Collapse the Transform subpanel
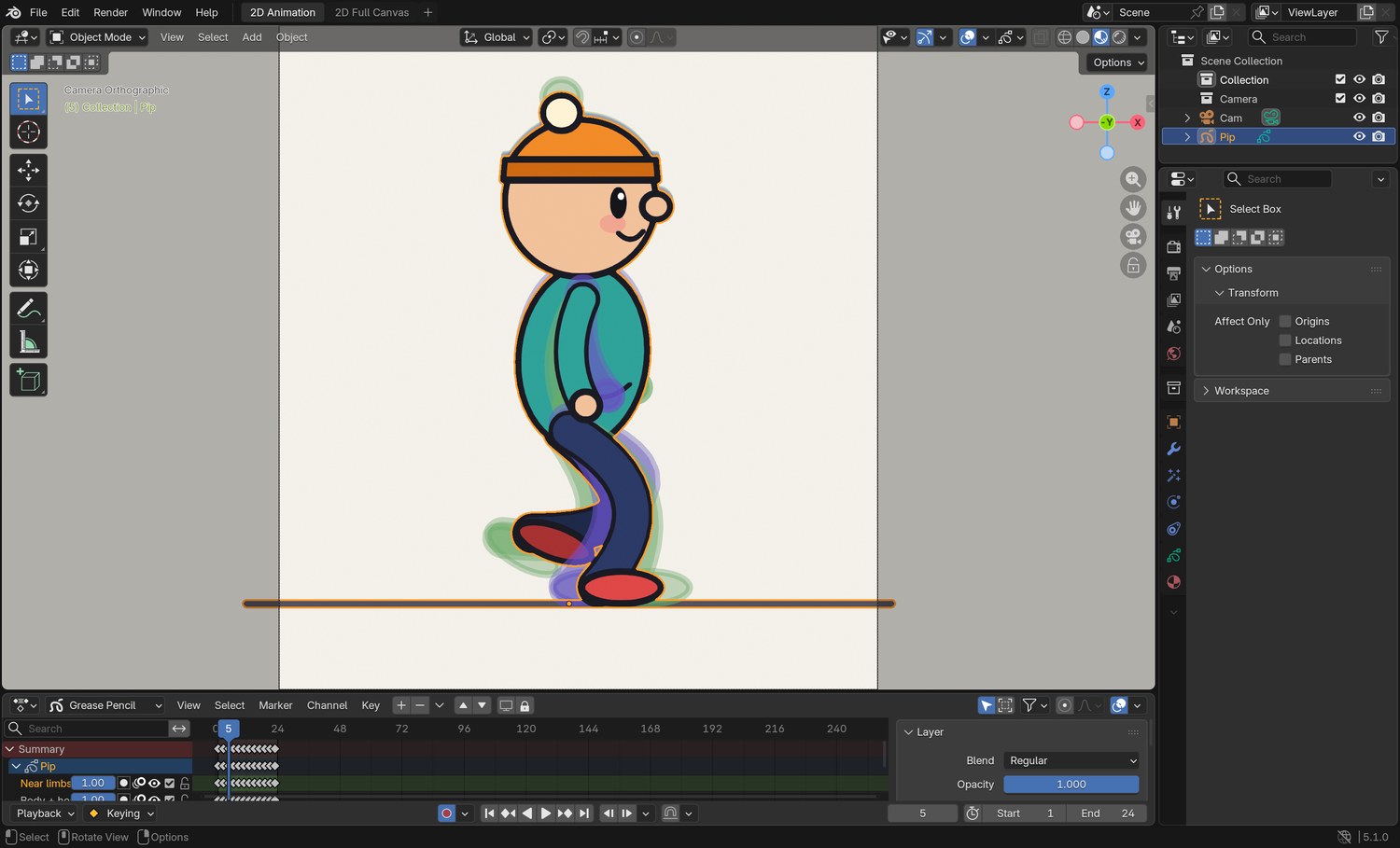The width and height of the screenshot is (1400, 848). pos(1253,293)
